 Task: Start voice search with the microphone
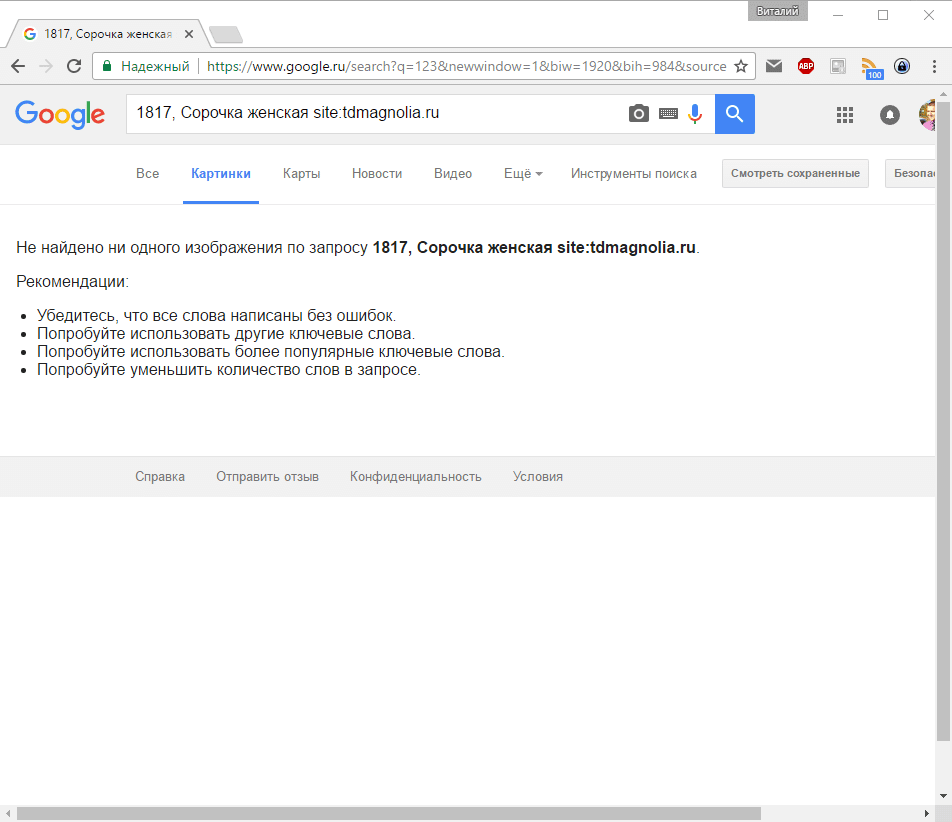(695, 114)
